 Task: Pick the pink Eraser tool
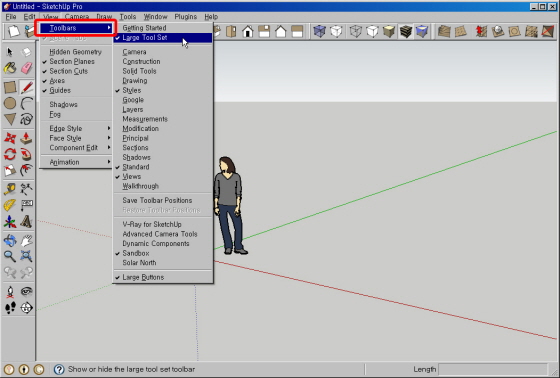[26, 68]
